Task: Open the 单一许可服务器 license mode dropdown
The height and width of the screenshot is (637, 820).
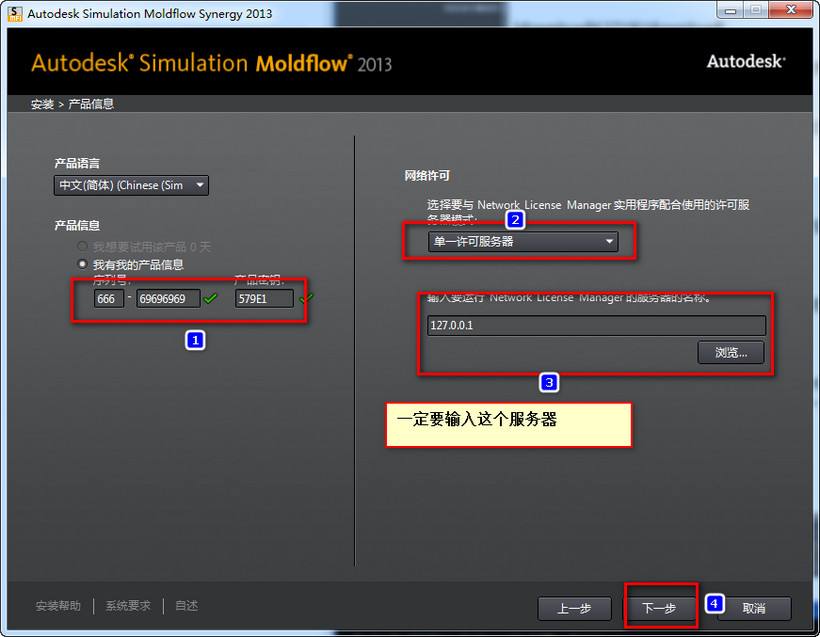Action: (520, 241)
